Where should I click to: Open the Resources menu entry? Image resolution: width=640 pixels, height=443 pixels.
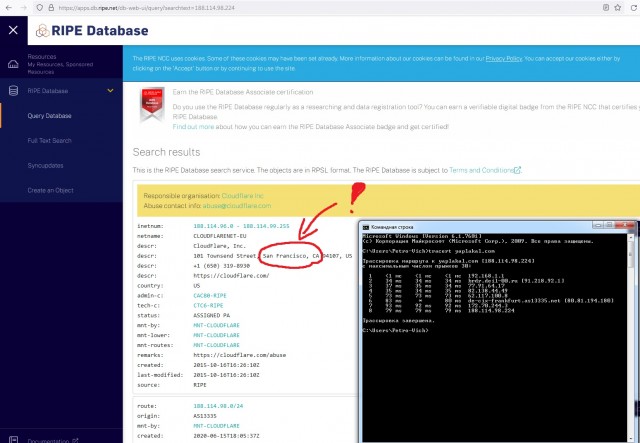tap(60, 64)
